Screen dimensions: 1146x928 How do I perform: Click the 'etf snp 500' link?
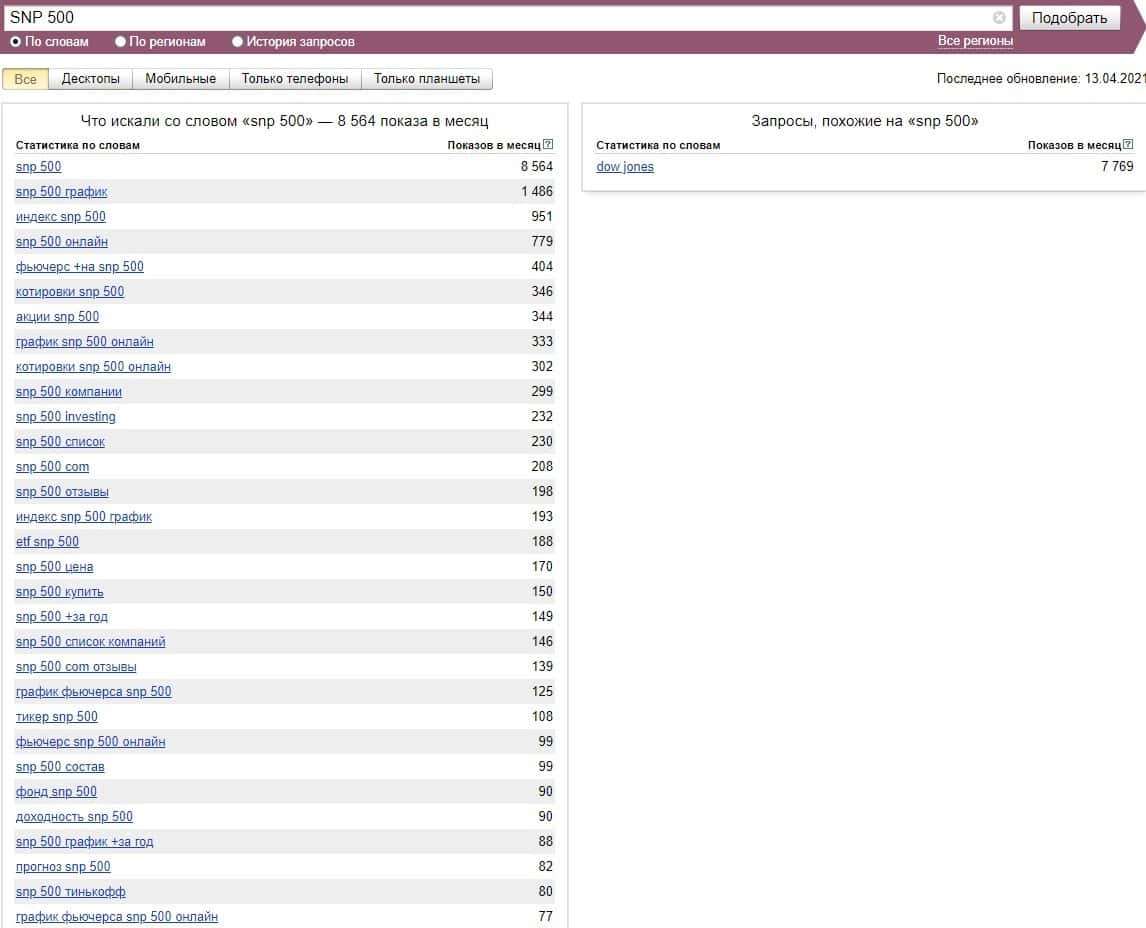(x=47, y=542)
